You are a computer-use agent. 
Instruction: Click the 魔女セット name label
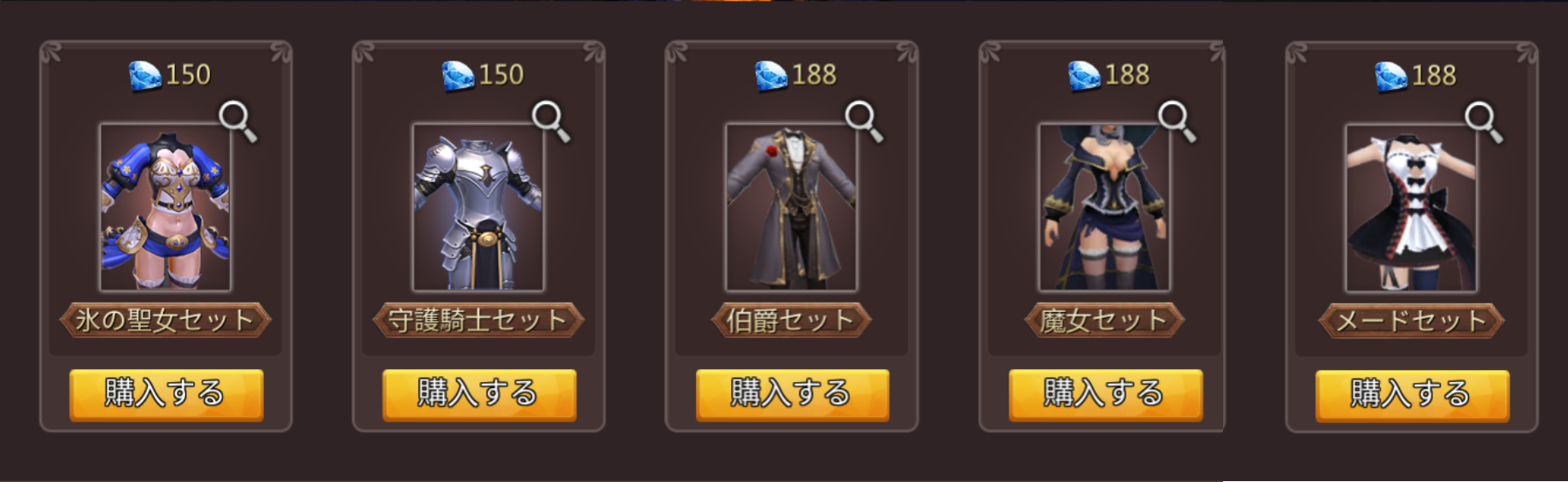click(1104, 320)
